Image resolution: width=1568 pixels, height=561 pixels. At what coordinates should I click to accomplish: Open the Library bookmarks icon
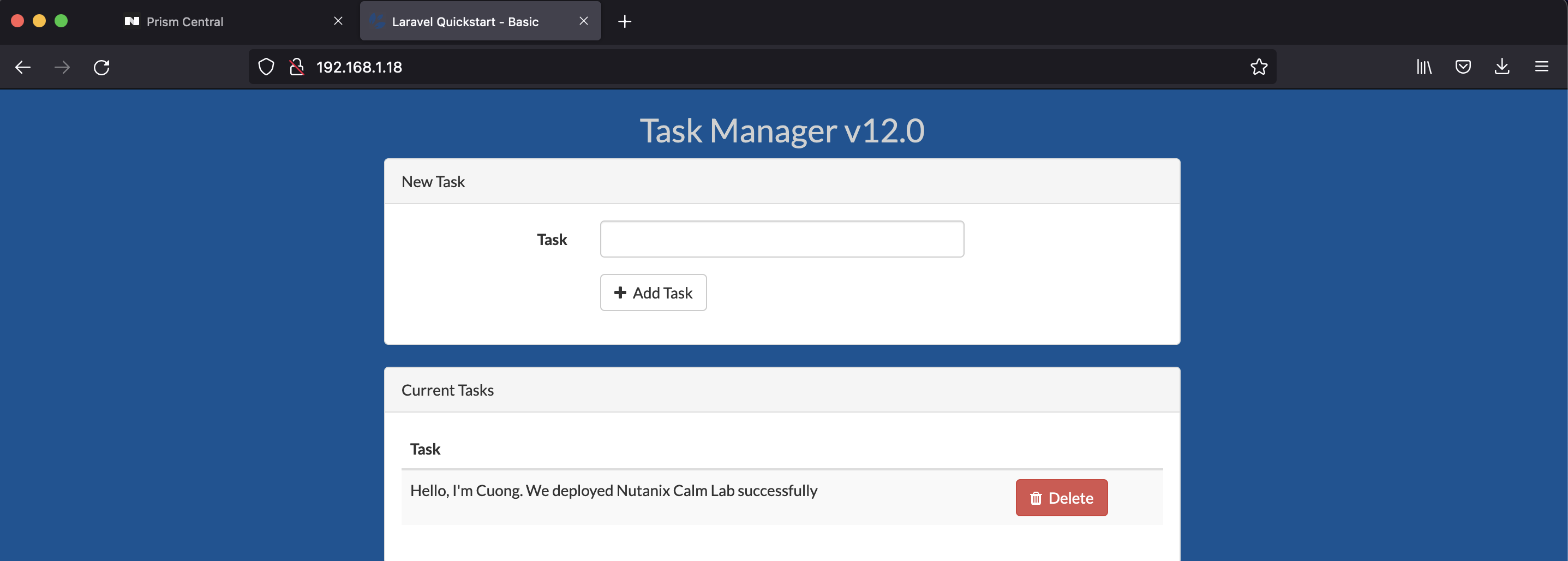pos(1424,67)
